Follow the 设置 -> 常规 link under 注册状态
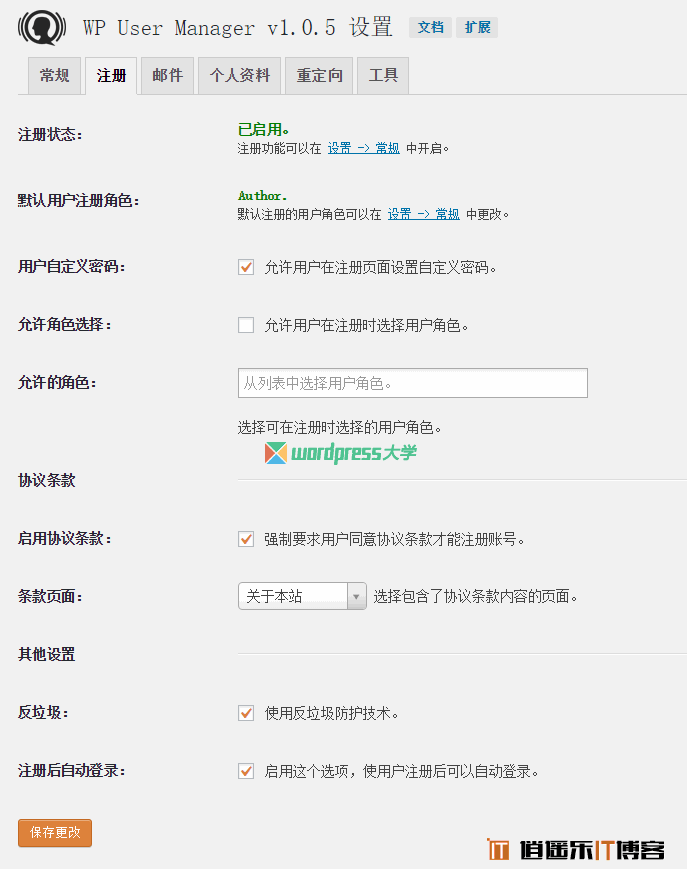This screenshot has height=869, width=687. pos(363,148)
